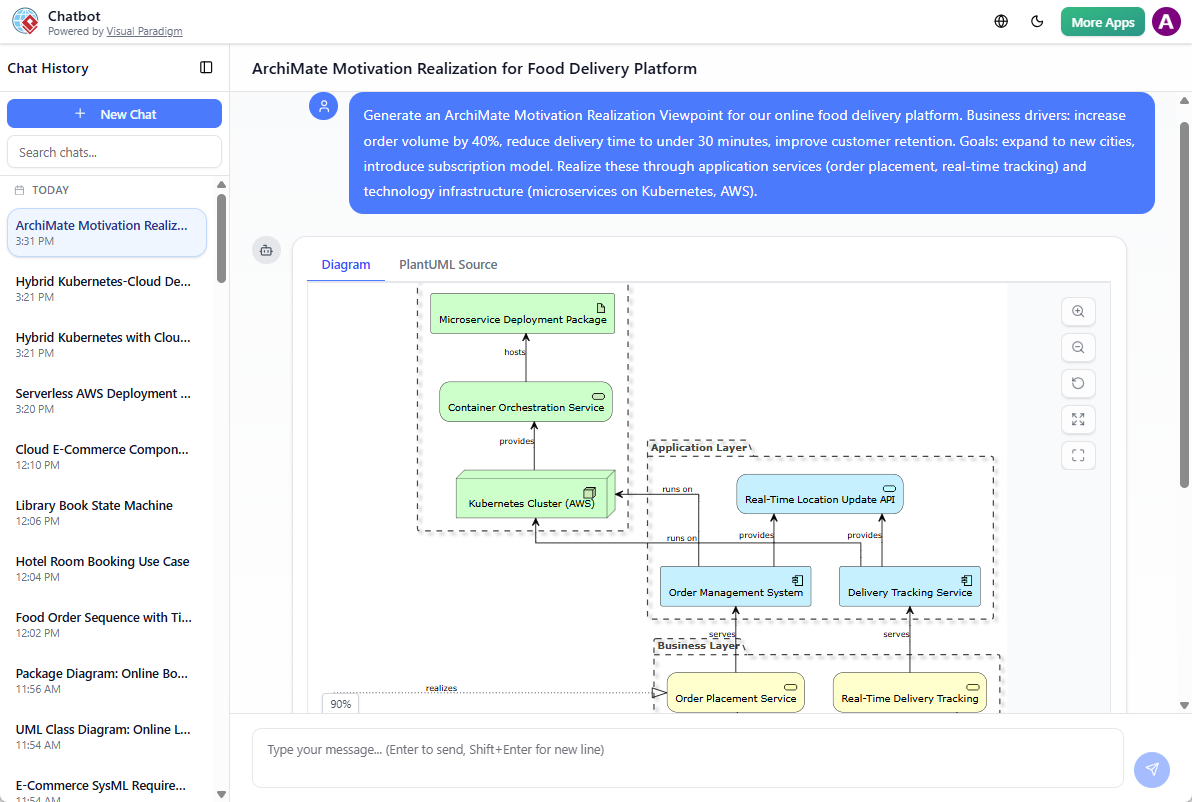1192x802 pixels.
Task: Select the Diagram tab
Action: click(346, 265)
